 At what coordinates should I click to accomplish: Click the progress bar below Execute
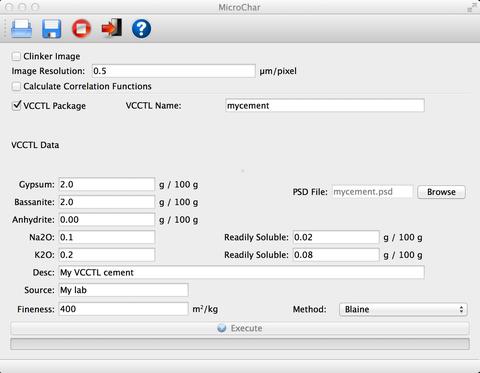(240, 344)
